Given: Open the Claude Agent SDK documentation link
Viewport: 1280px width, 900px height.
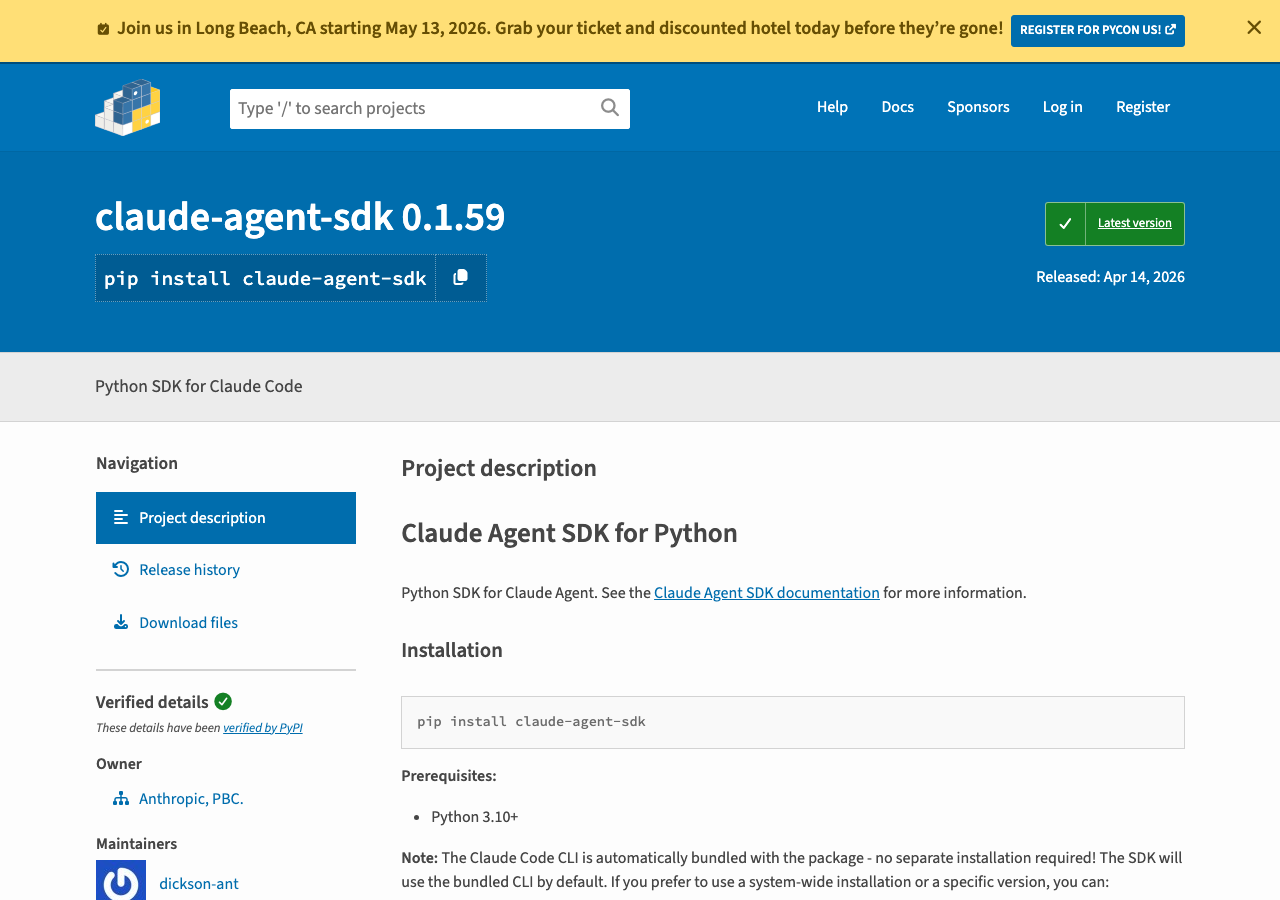Looking at the screenshot, I should click(x=766, y=593).
